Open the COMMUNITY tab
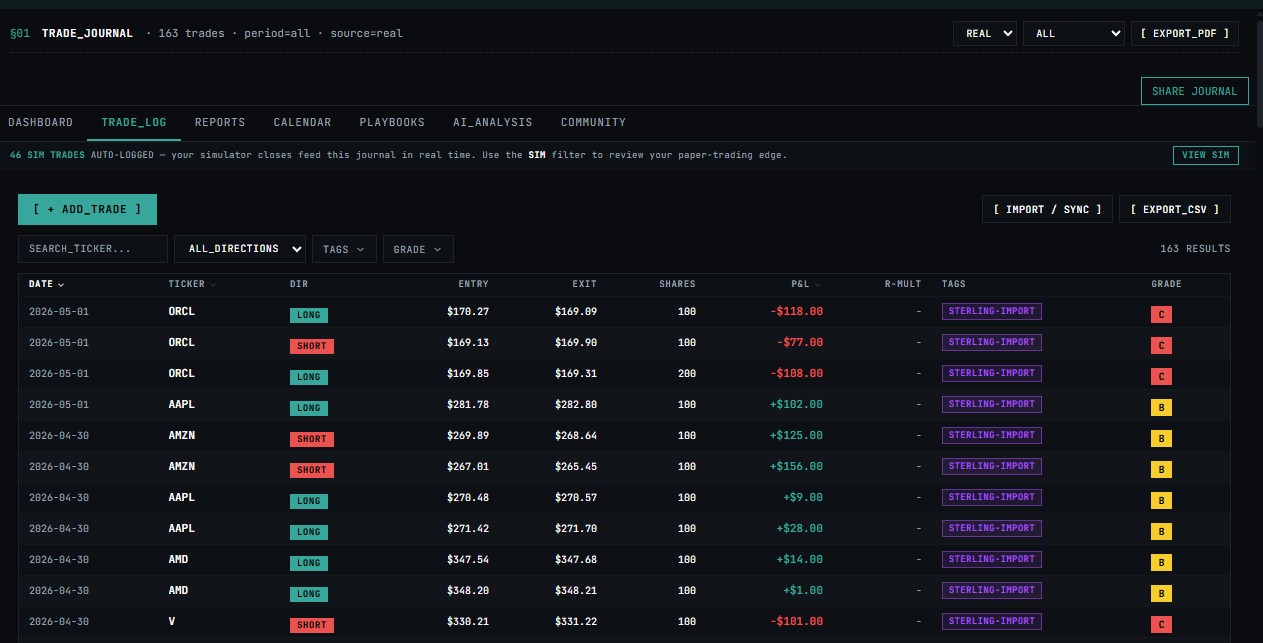Viewport: 1263px width, 643px height. 593,123
